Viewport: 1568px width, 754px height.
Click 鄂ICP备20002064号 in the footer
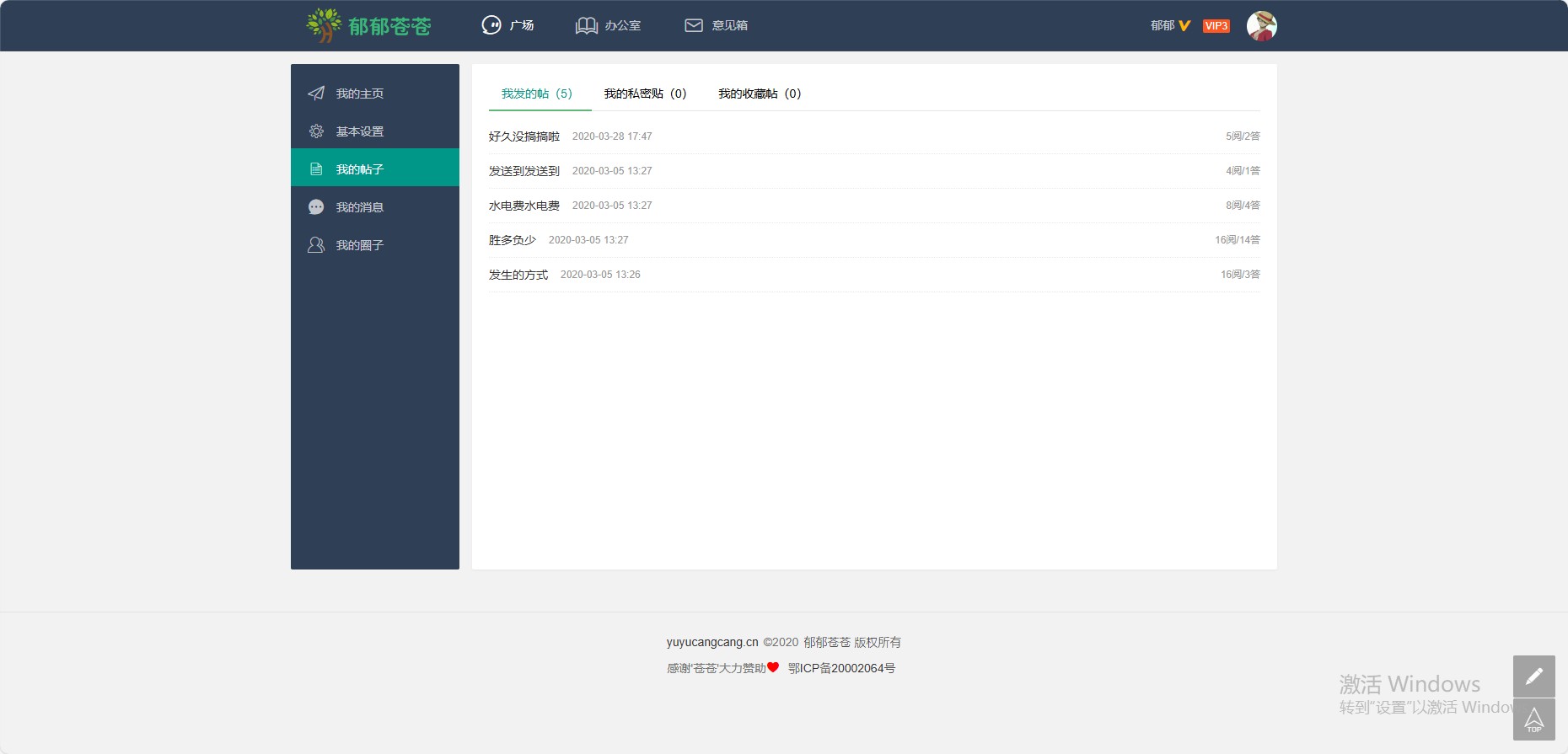[841, 668]
